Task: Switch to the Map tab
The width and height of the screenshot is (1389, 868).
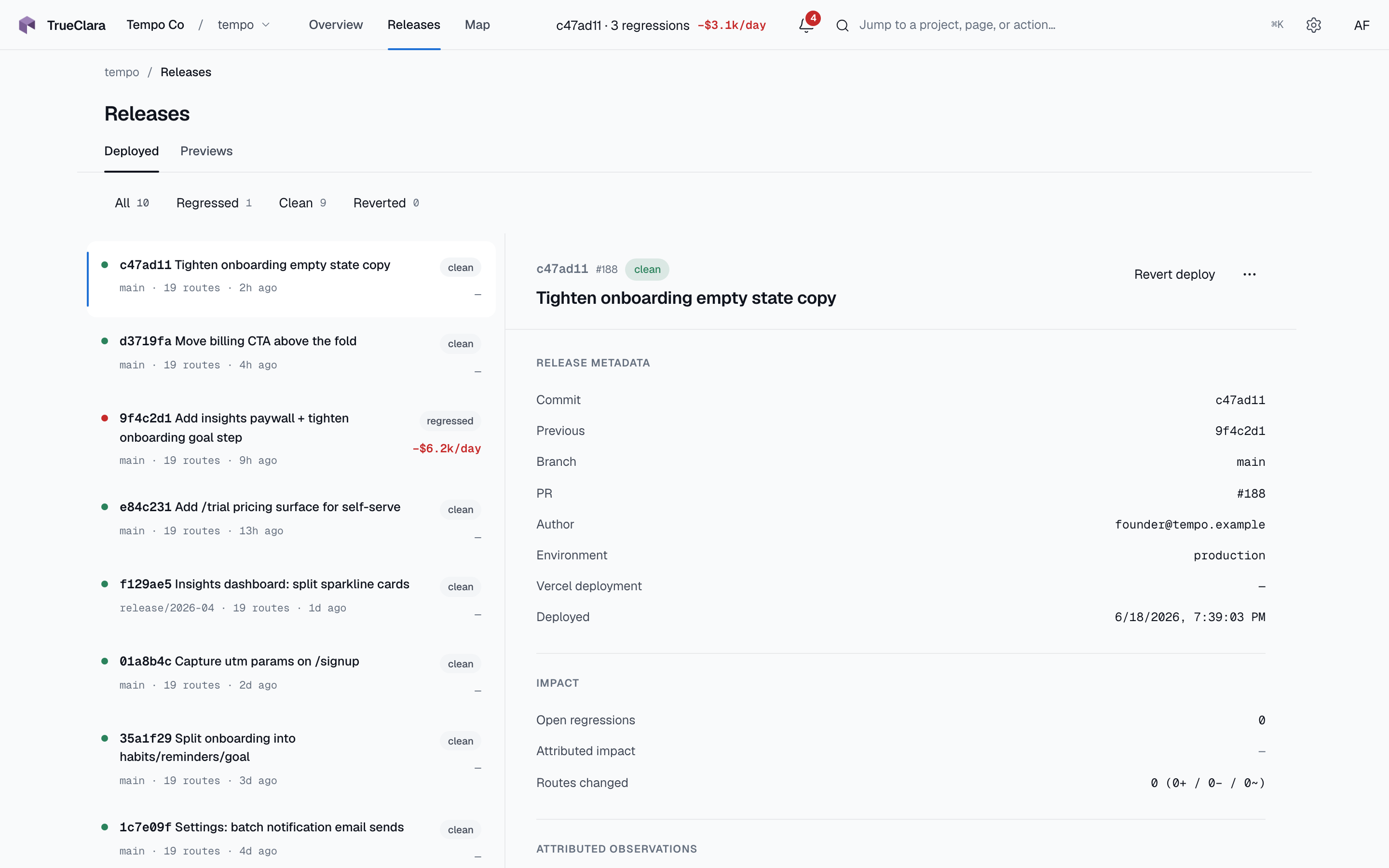Action: click(x=477, y=25)
